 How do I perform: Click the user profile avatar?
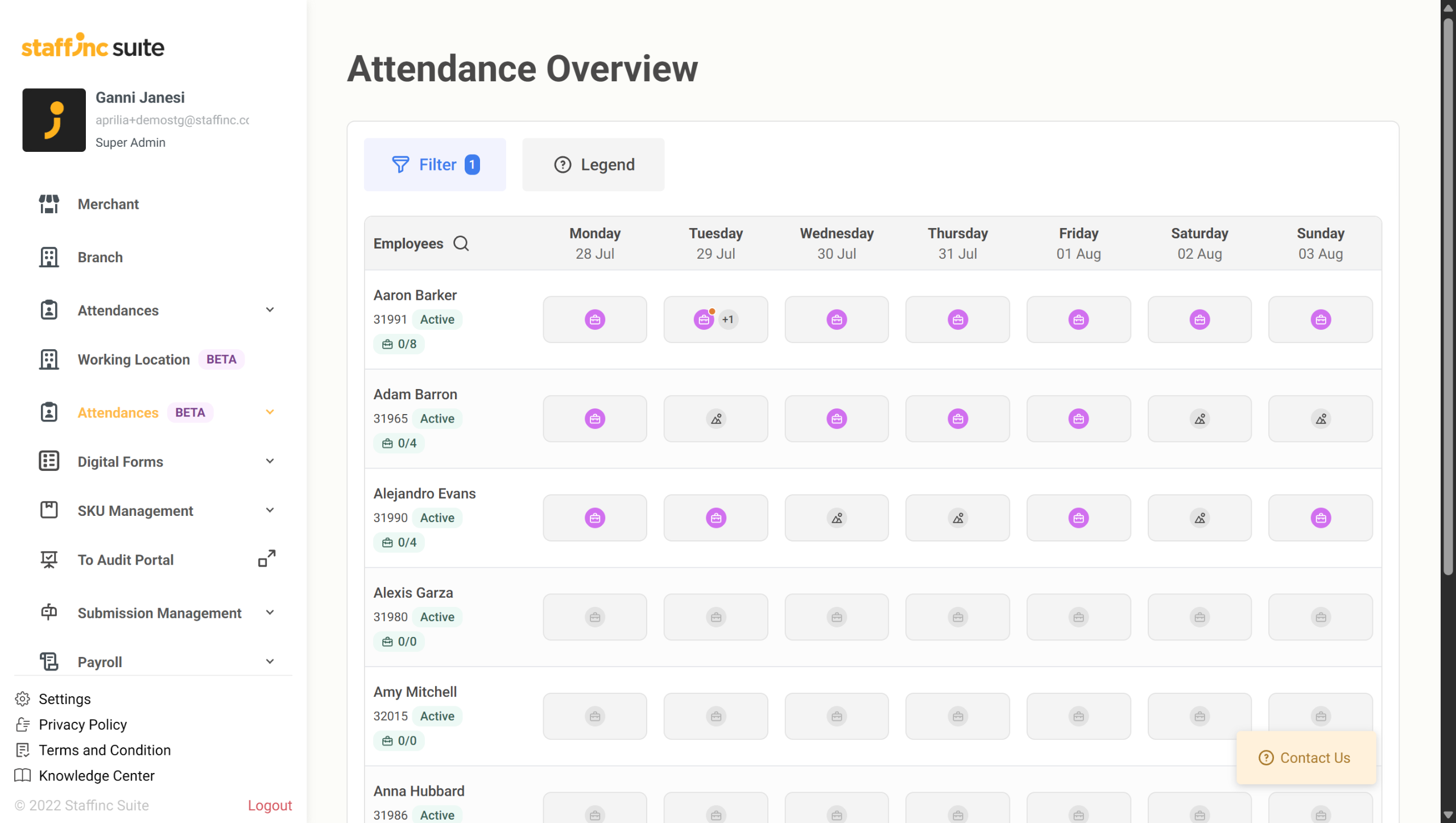(54, 120)
